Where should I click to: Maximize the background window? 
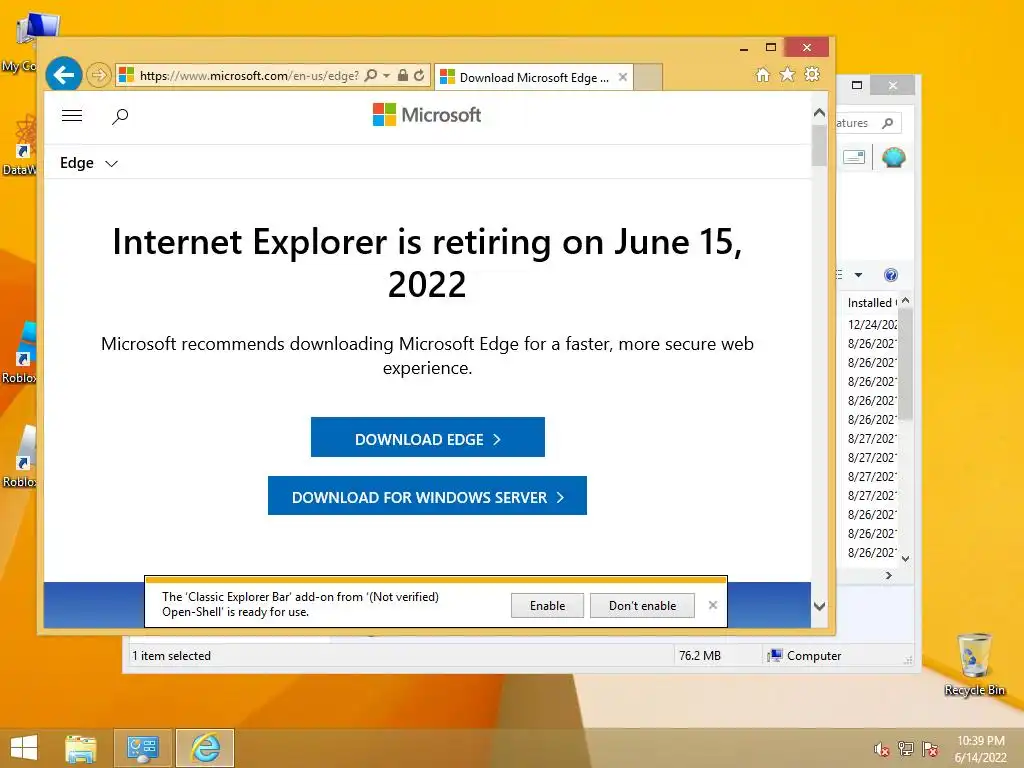857,85
